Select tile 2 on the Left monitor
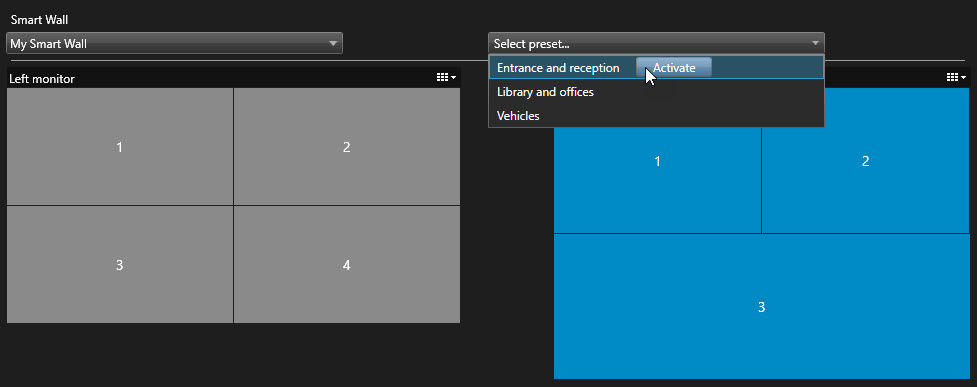Viewport: 977px width, 387px height. tap(347, 147)
